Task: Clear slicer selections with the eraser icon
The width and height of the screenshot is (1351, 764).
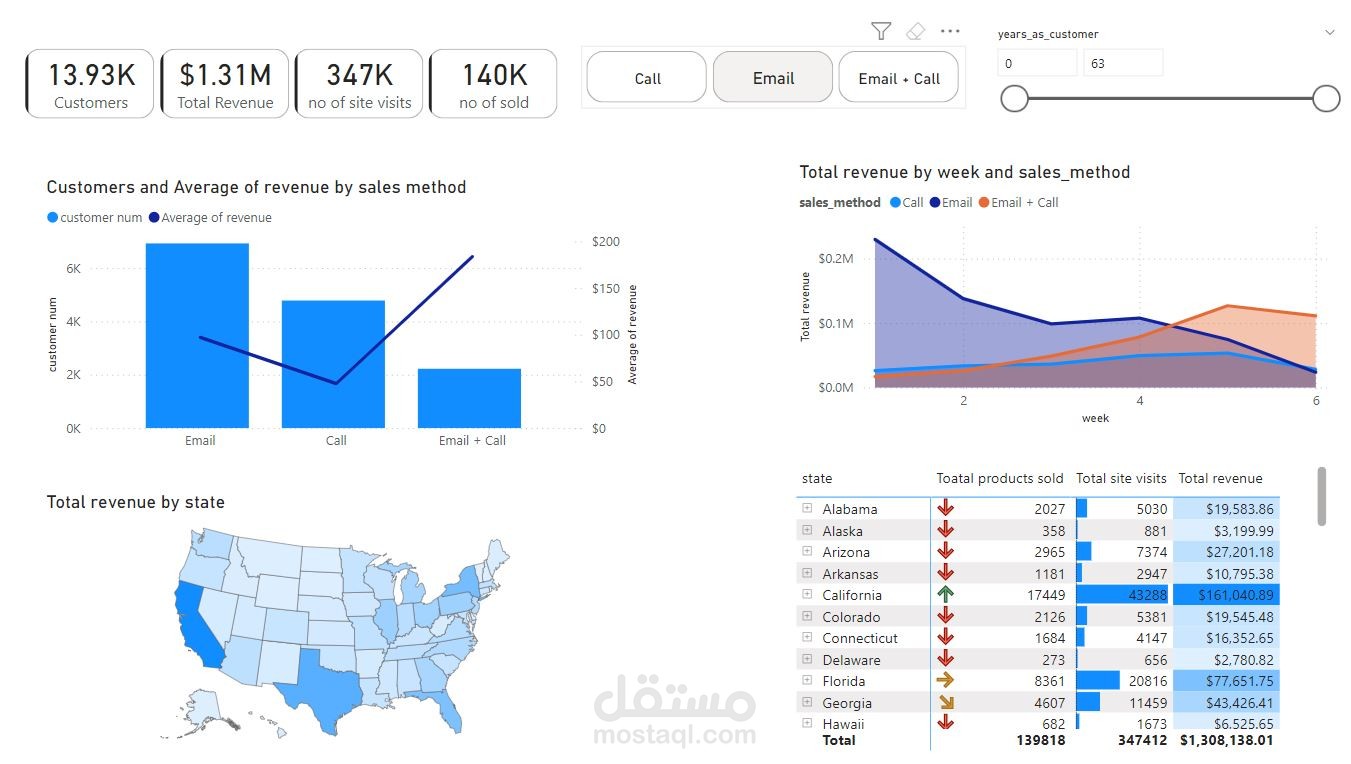Action: pos(916,30)
